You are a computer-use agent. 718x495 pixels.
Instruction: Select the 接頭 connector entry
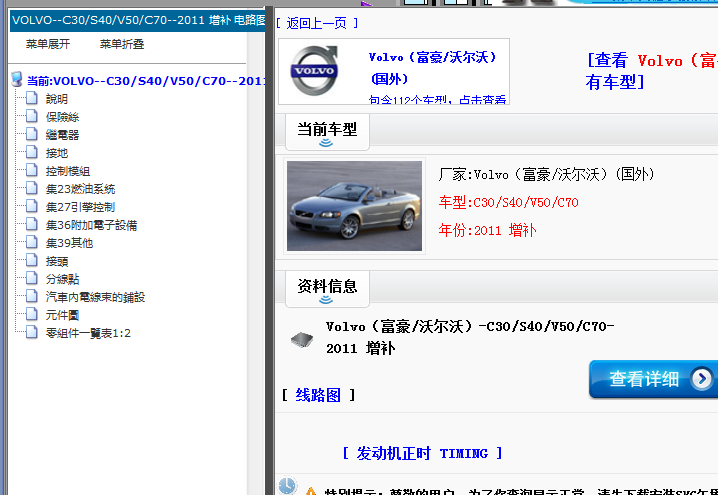pyautogui.click(x=57, y=261)
